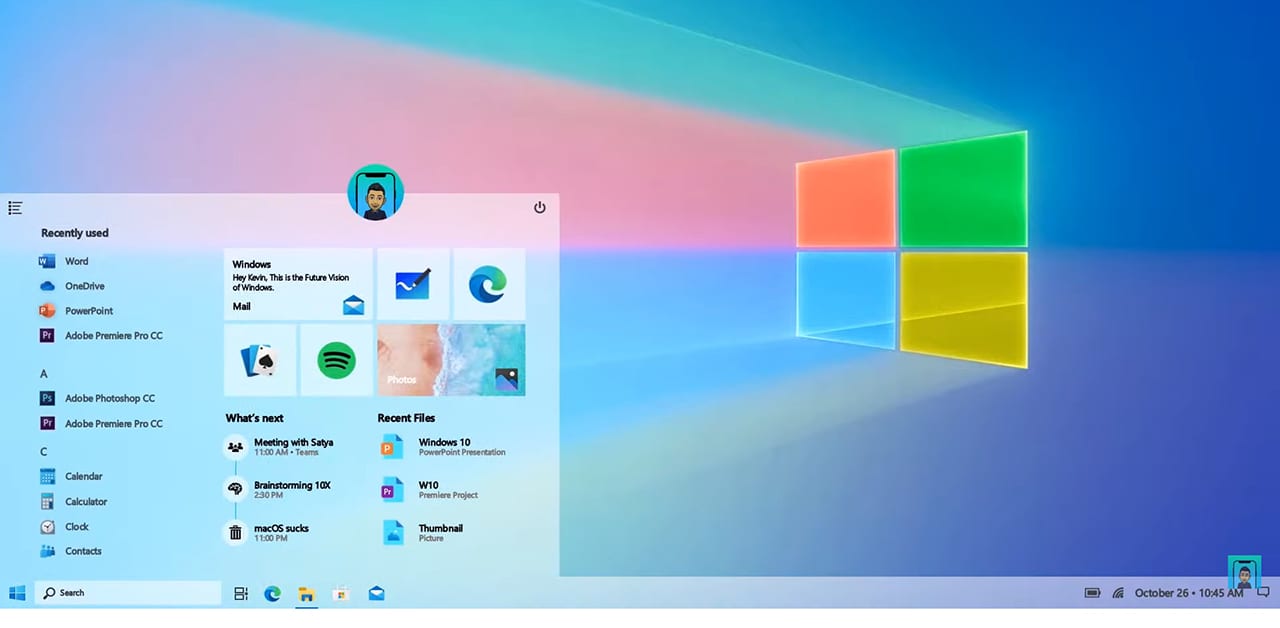
Task: Open the Mail live tile
Action: [x=298, y=284]
